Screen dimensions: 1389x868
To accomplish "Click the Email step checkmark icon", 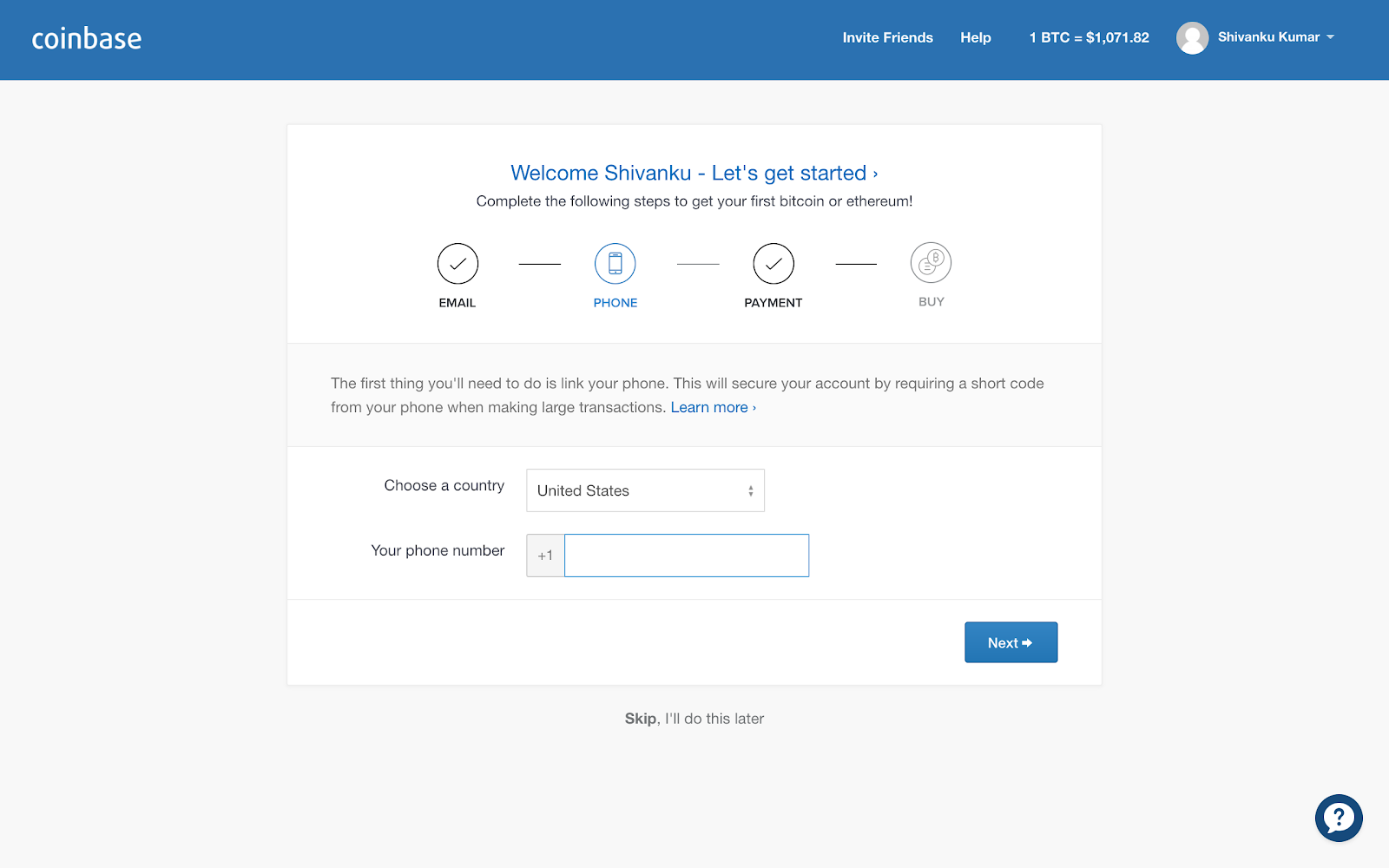I will click(458, 264).
